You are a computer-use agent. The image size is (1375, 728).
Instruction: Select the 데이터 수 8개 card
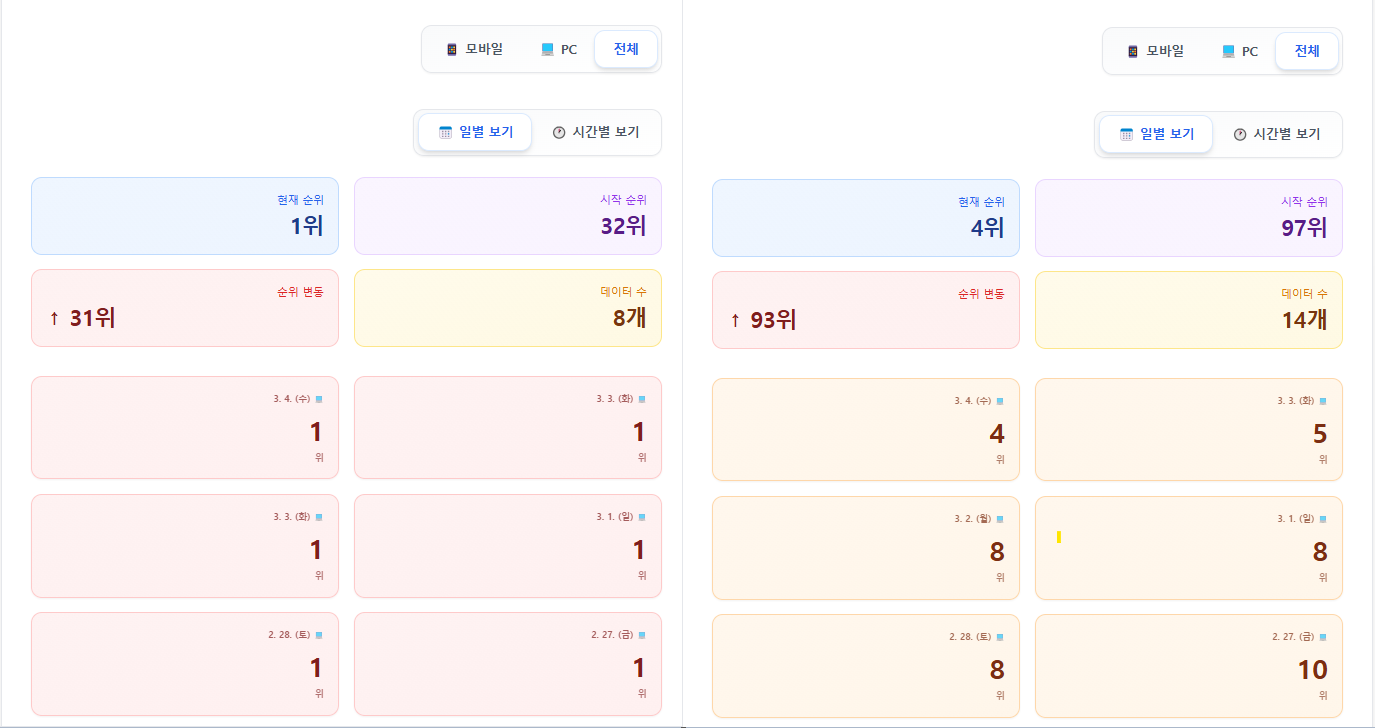507,308
